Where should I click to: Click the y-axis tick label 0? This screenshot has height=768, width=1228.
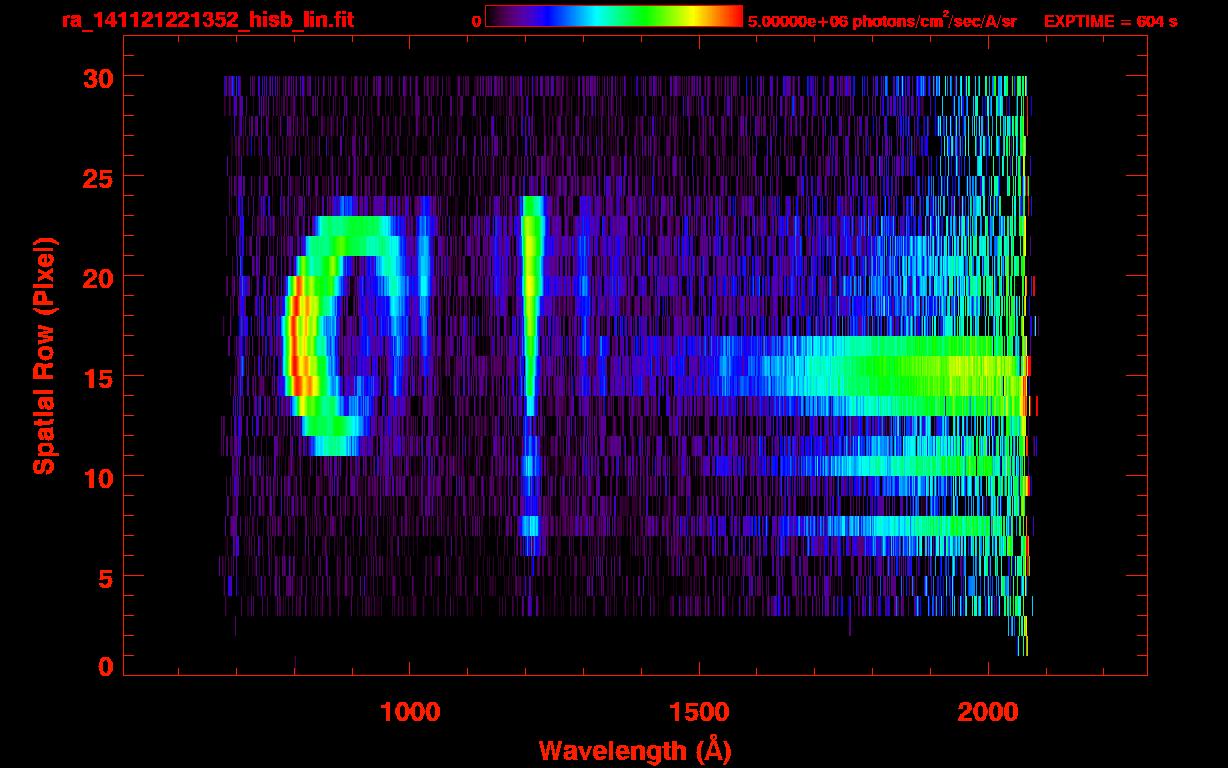point(105,667)
